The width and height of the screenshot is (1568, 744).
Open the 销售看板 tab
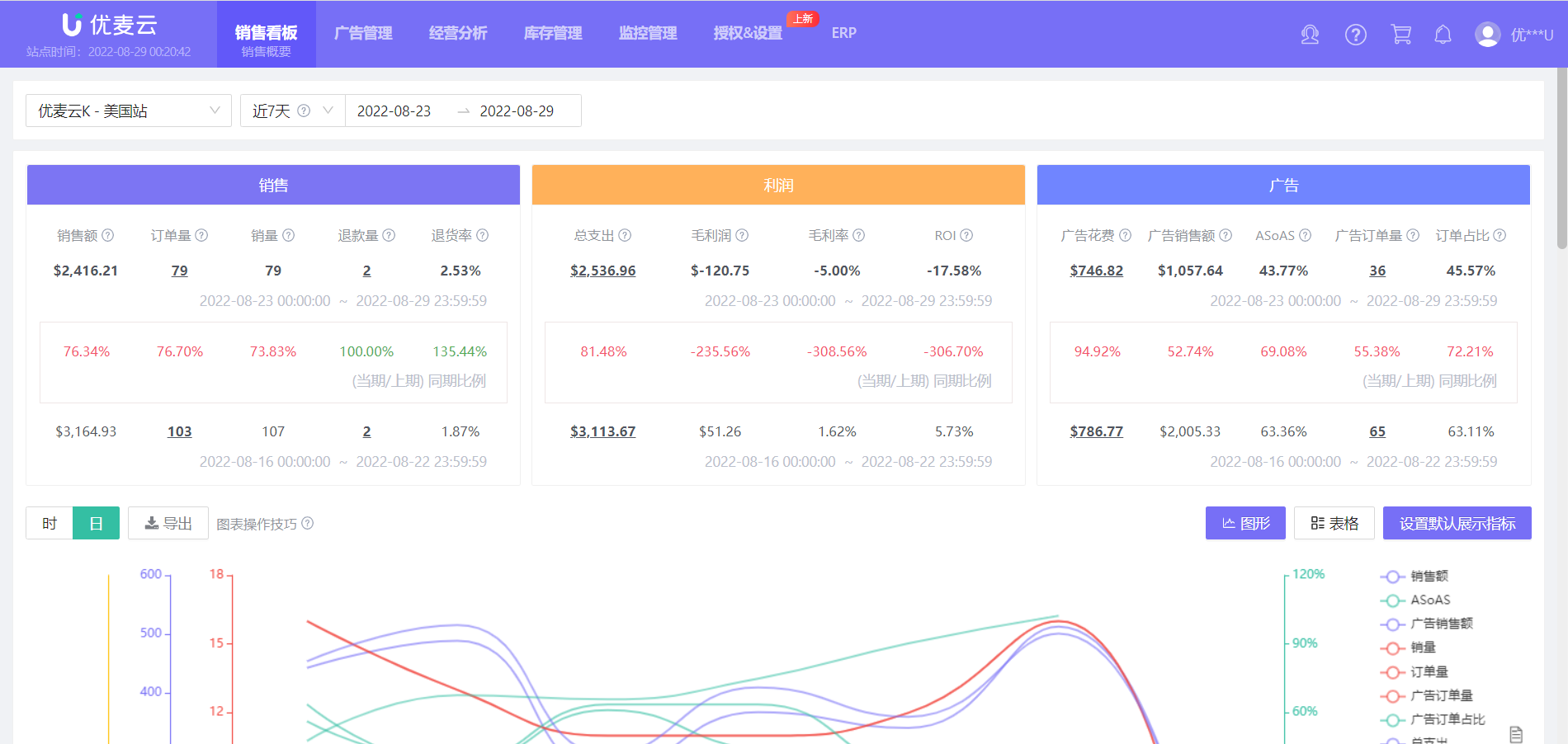coord(266,34)
